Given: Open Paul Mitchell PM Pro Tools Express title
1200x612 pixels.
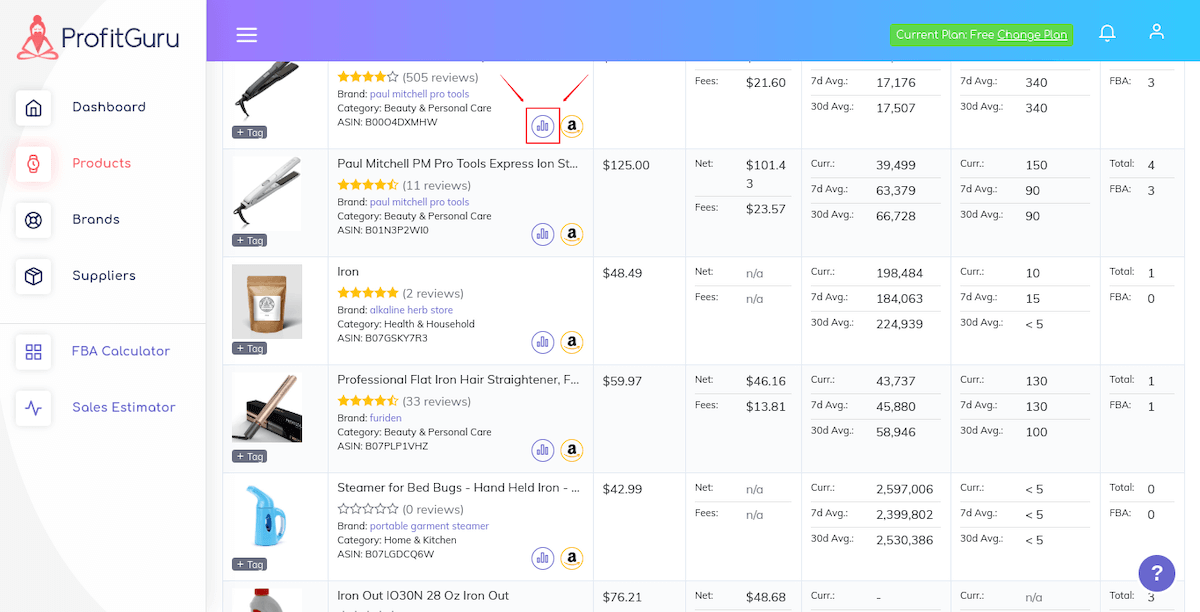Looking at the screenshot, I should tap(458, 164).
